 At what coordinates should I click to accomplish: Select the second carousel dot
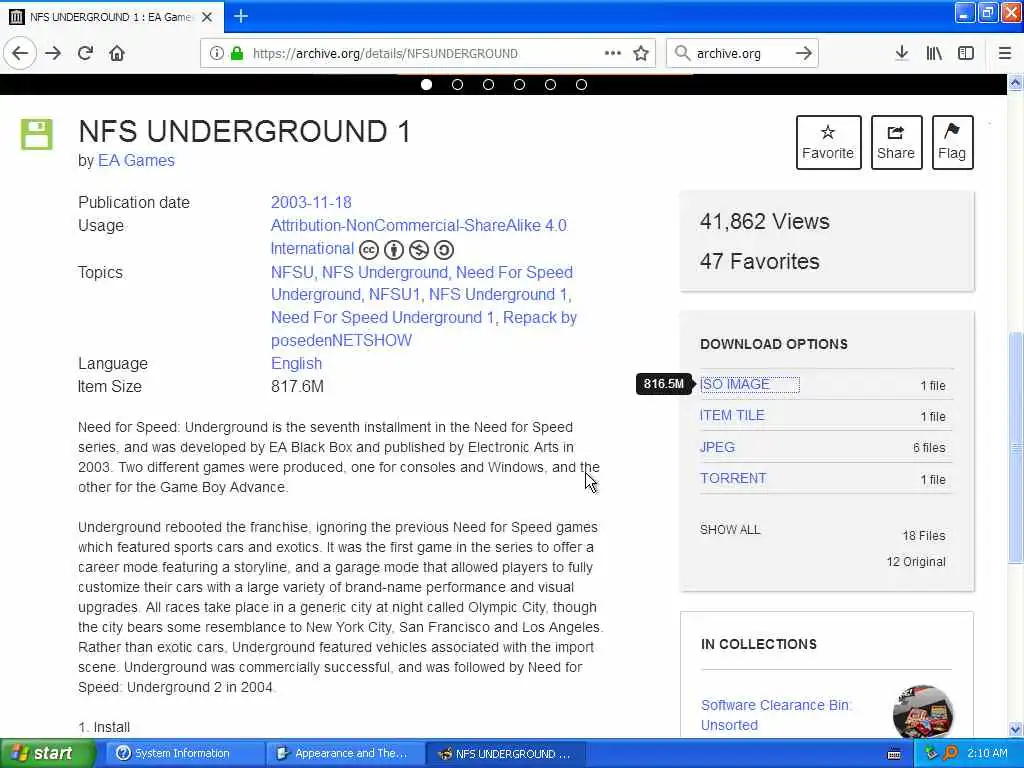[x=458, y=84]
